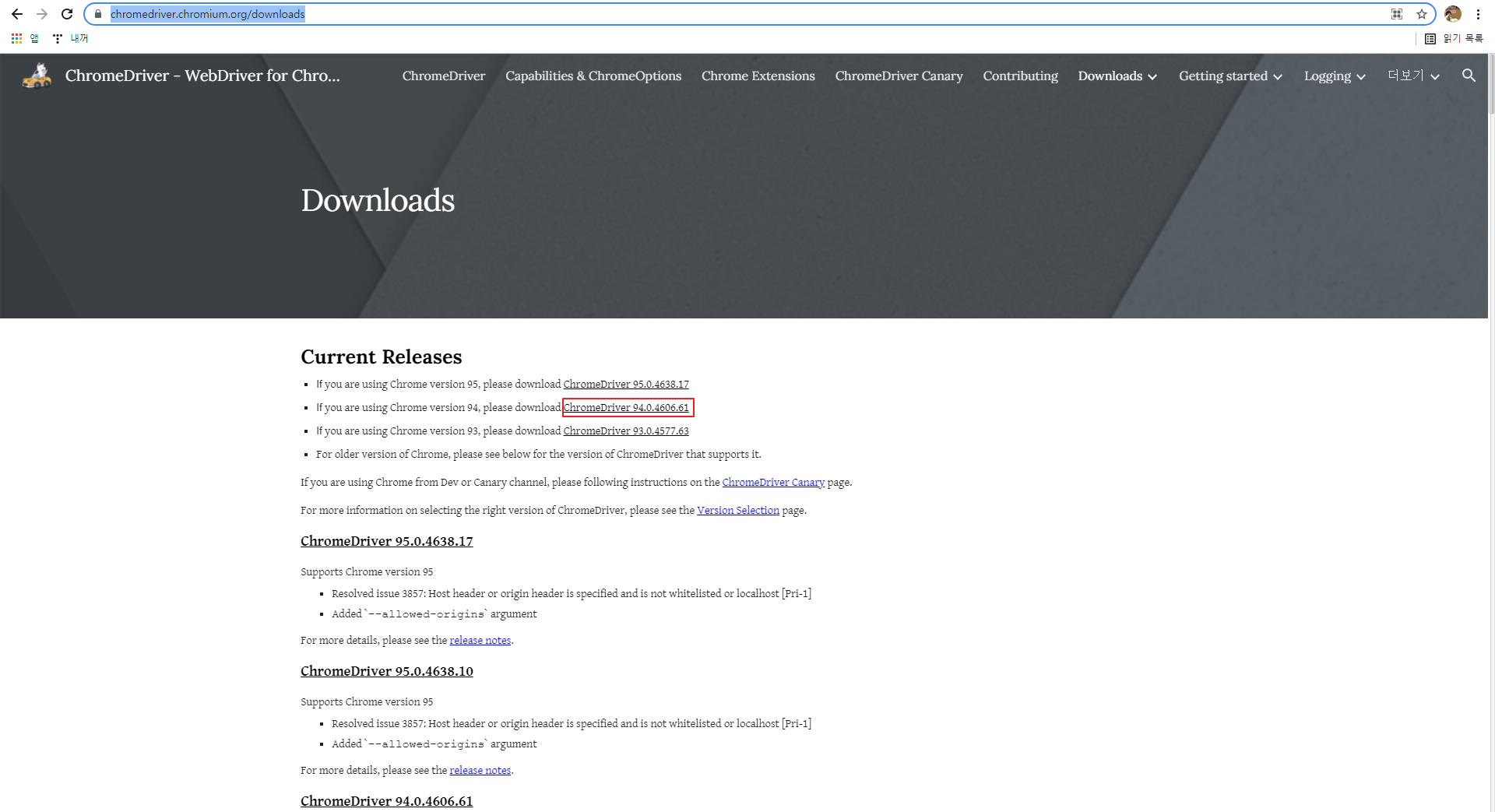The width and height of the screenshot is (1495, 812).
Task: Click the Downloads page title
Action: pos(378,200)
